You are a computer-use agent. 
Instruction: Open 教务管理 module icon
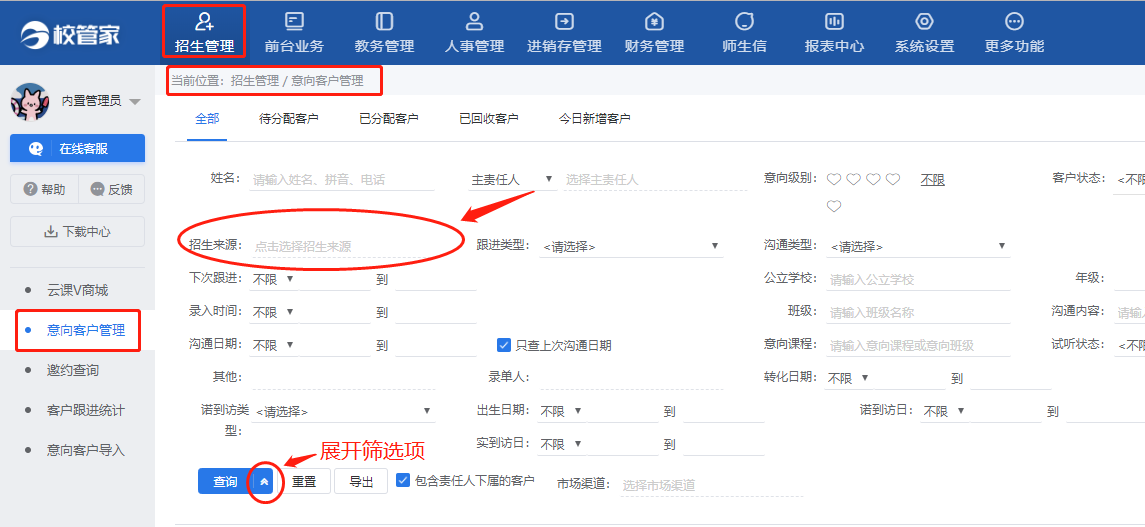(384, 20)
